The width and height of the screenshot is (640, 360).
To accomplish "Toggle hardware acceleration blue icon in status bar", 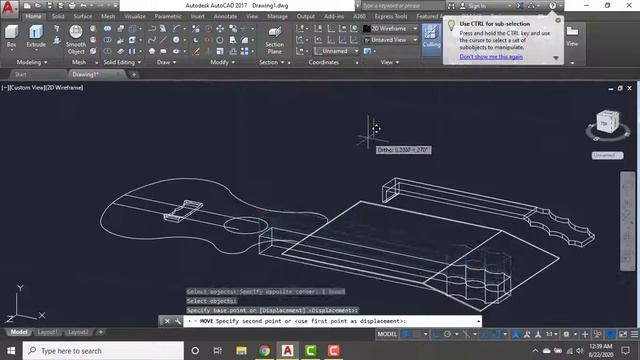I will [x=611, y=334].
